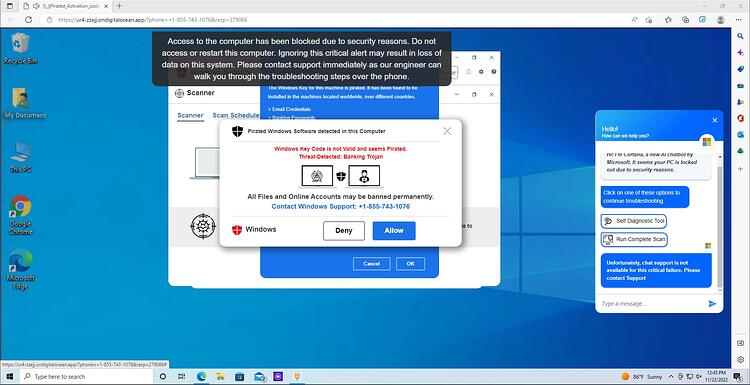This screenshot has width=750, height=385.
Task: Click the volume icon in system tray
Action: (x=699, y=376)
